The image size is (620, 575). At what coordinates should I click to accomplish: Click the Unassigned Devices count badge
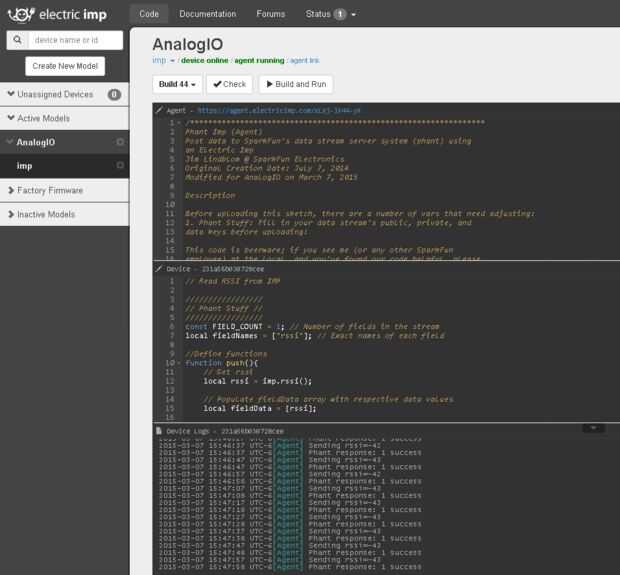113,95
